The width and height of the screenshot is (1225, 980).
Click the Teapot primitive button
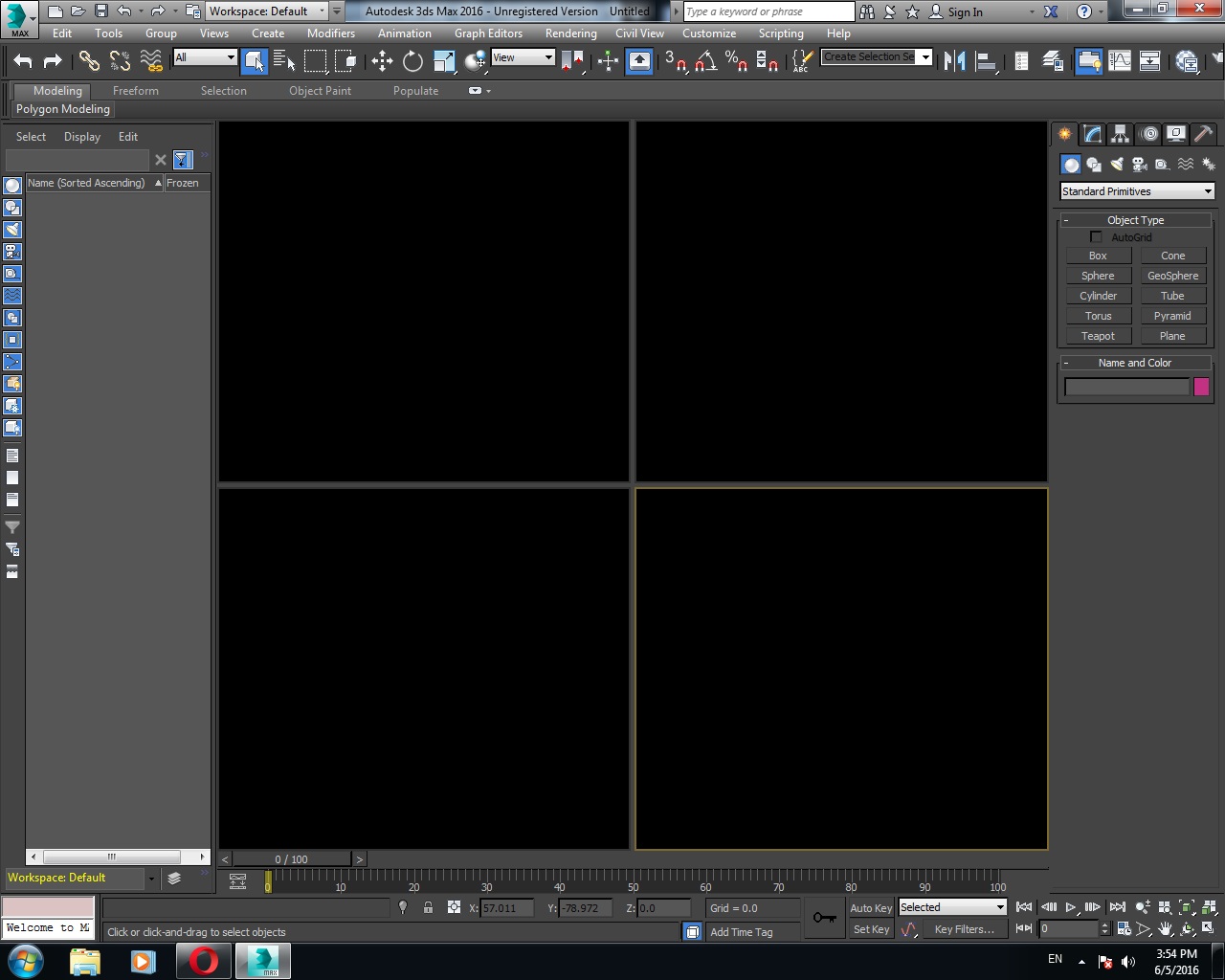pos(1098,336)
